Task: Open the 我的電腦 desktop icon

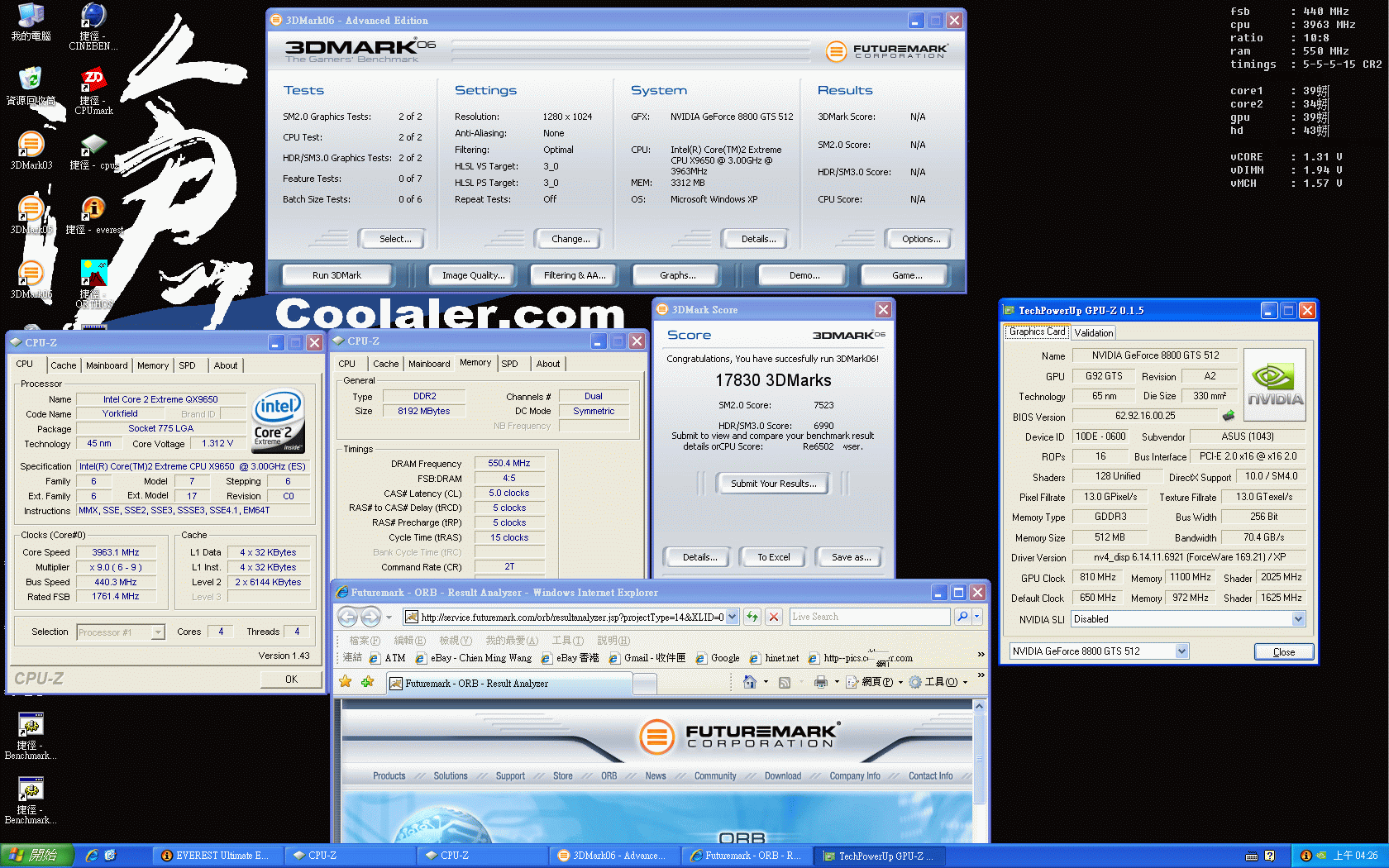Action: pyautogui.click(x=31, y=22)
